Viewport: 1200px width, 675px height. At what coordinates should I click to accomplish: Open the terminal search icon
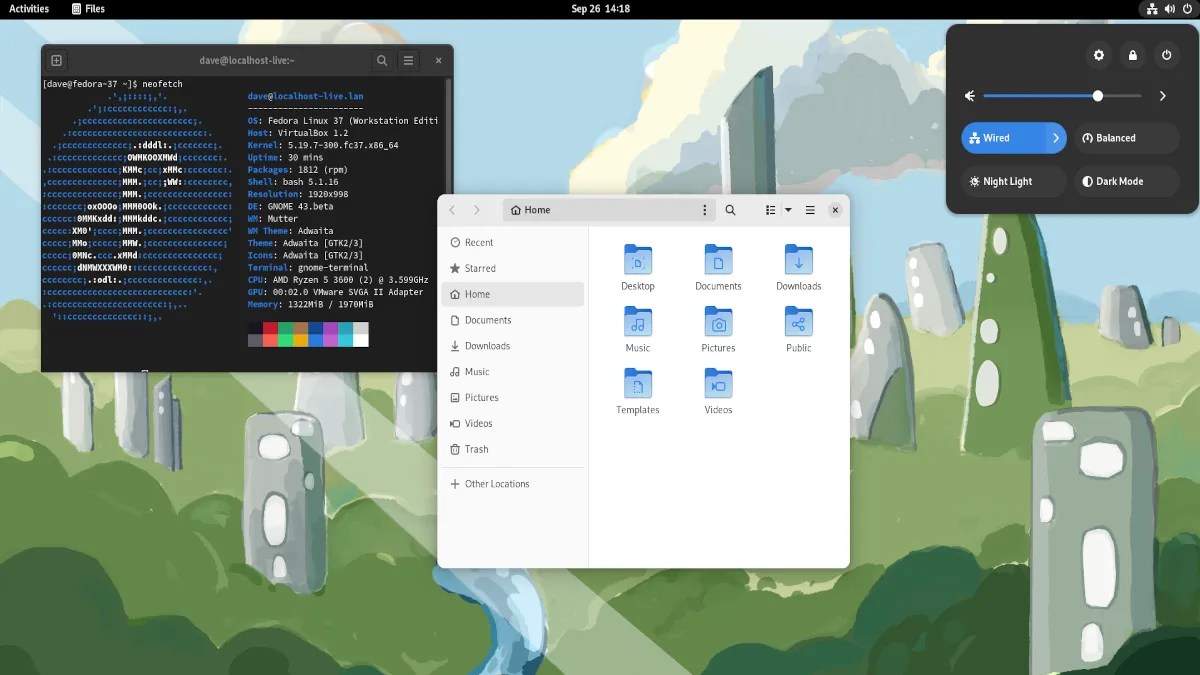pyautogui.click(x=382, y=61)
